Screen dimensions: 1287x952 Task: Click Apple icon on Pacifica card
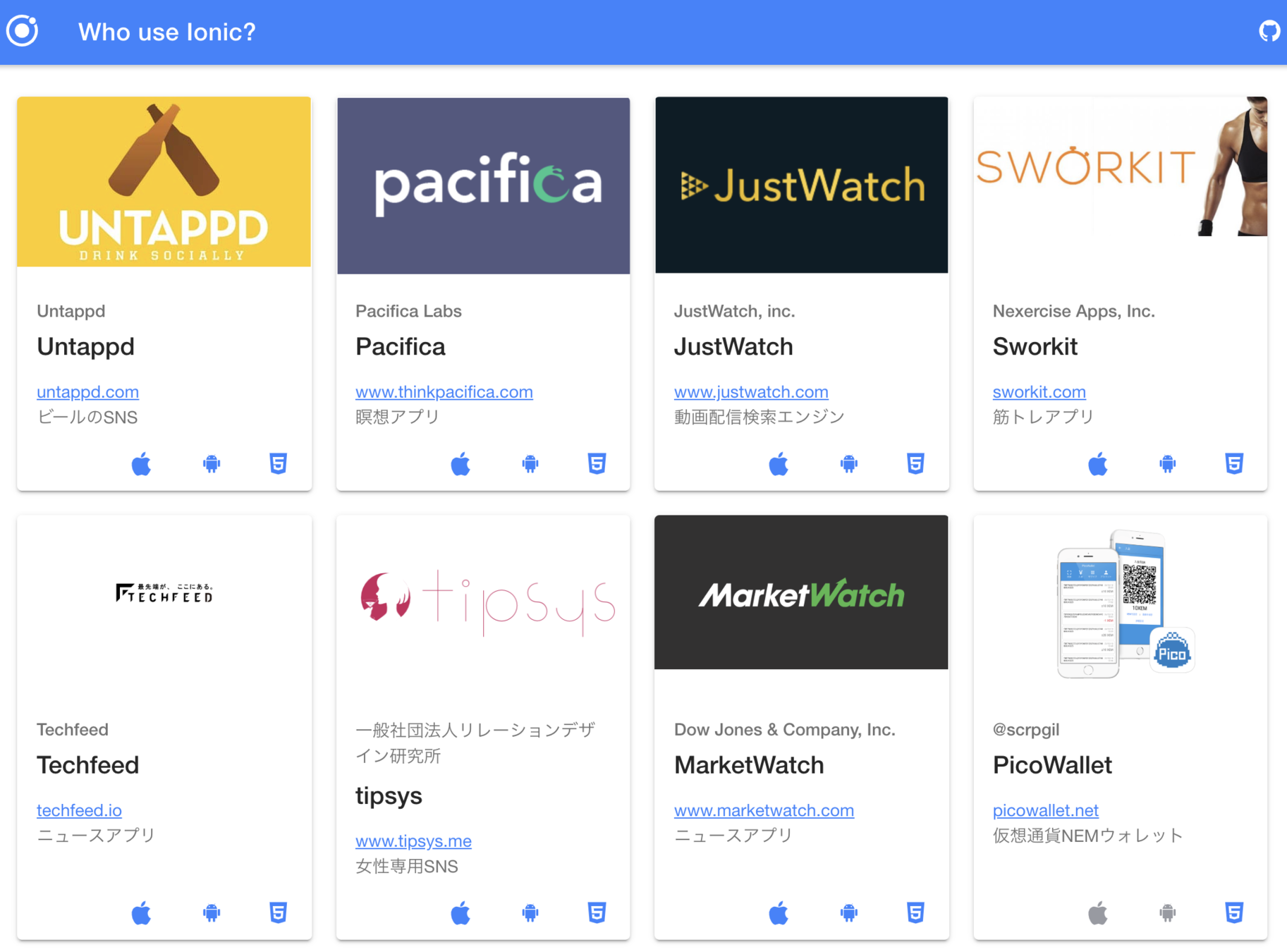pyautogui.click(x=460, y=464)
